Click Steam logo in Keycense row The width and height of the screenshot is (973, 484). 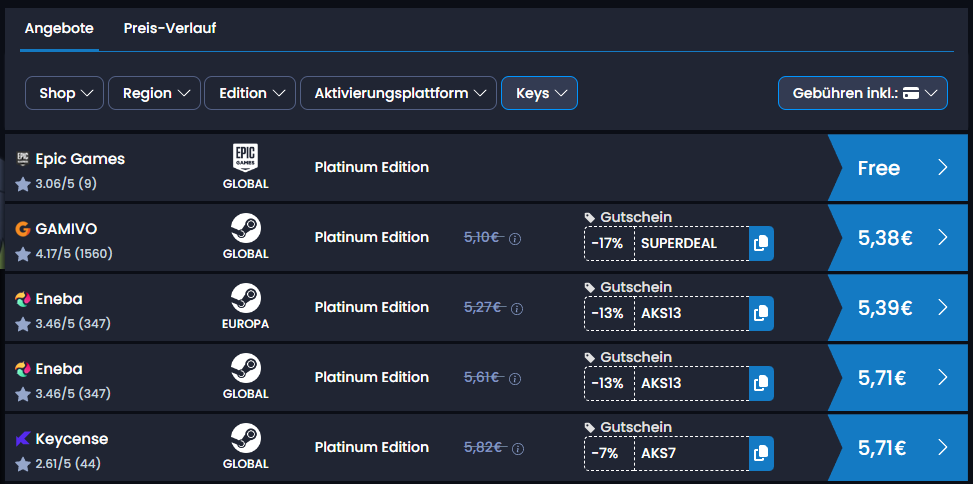click(246, 439)
